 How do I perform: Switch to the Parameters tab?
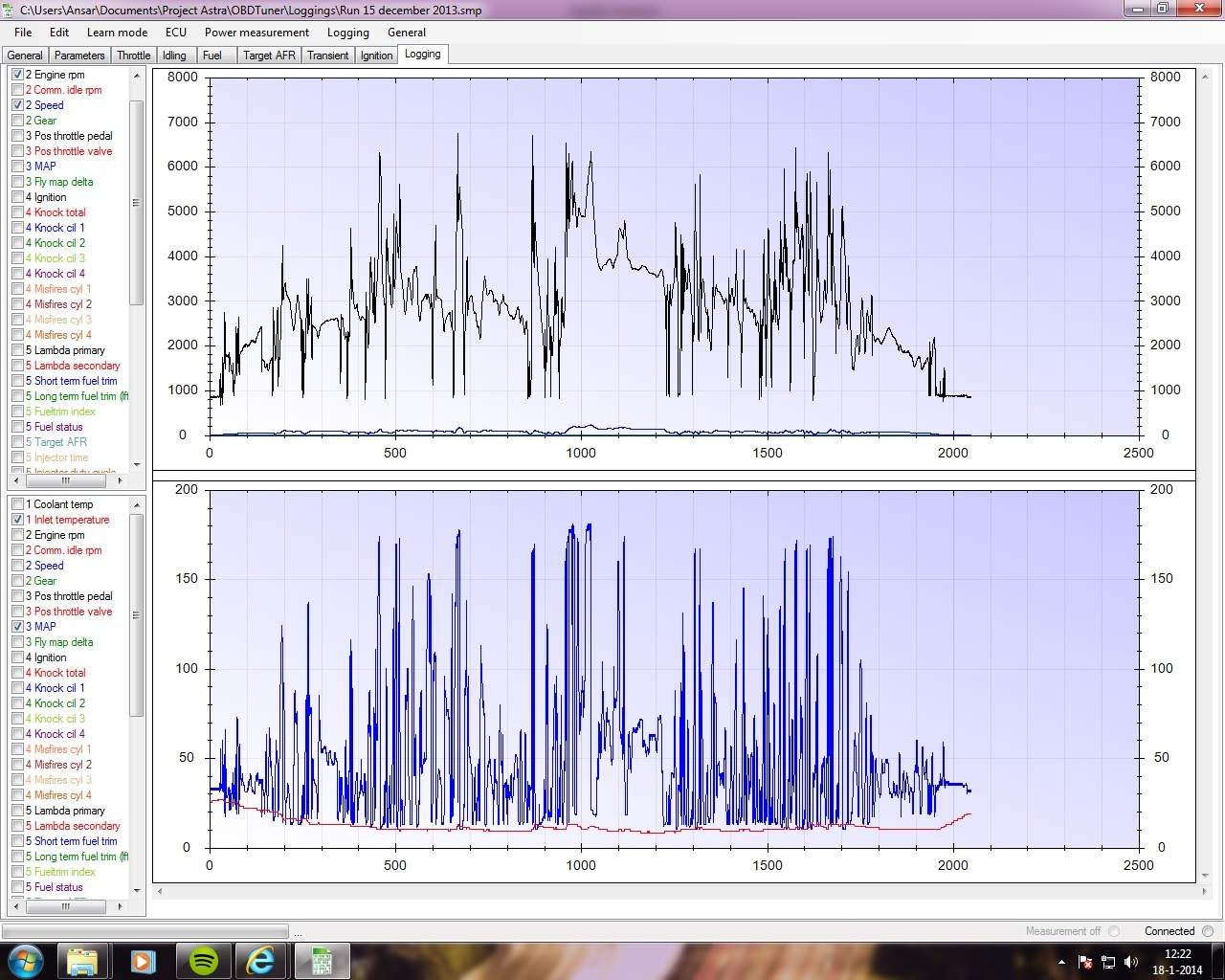(x=79, y=56)
